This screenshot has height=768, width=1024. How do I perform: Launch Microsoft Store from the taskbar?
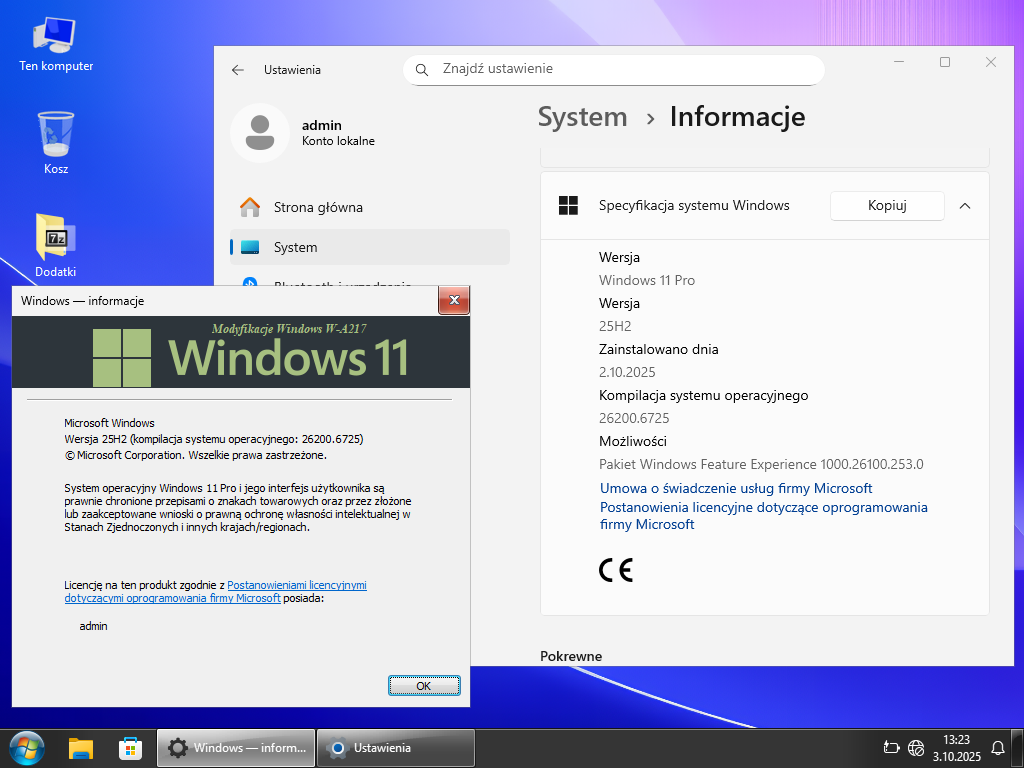[x=130, y=748]
